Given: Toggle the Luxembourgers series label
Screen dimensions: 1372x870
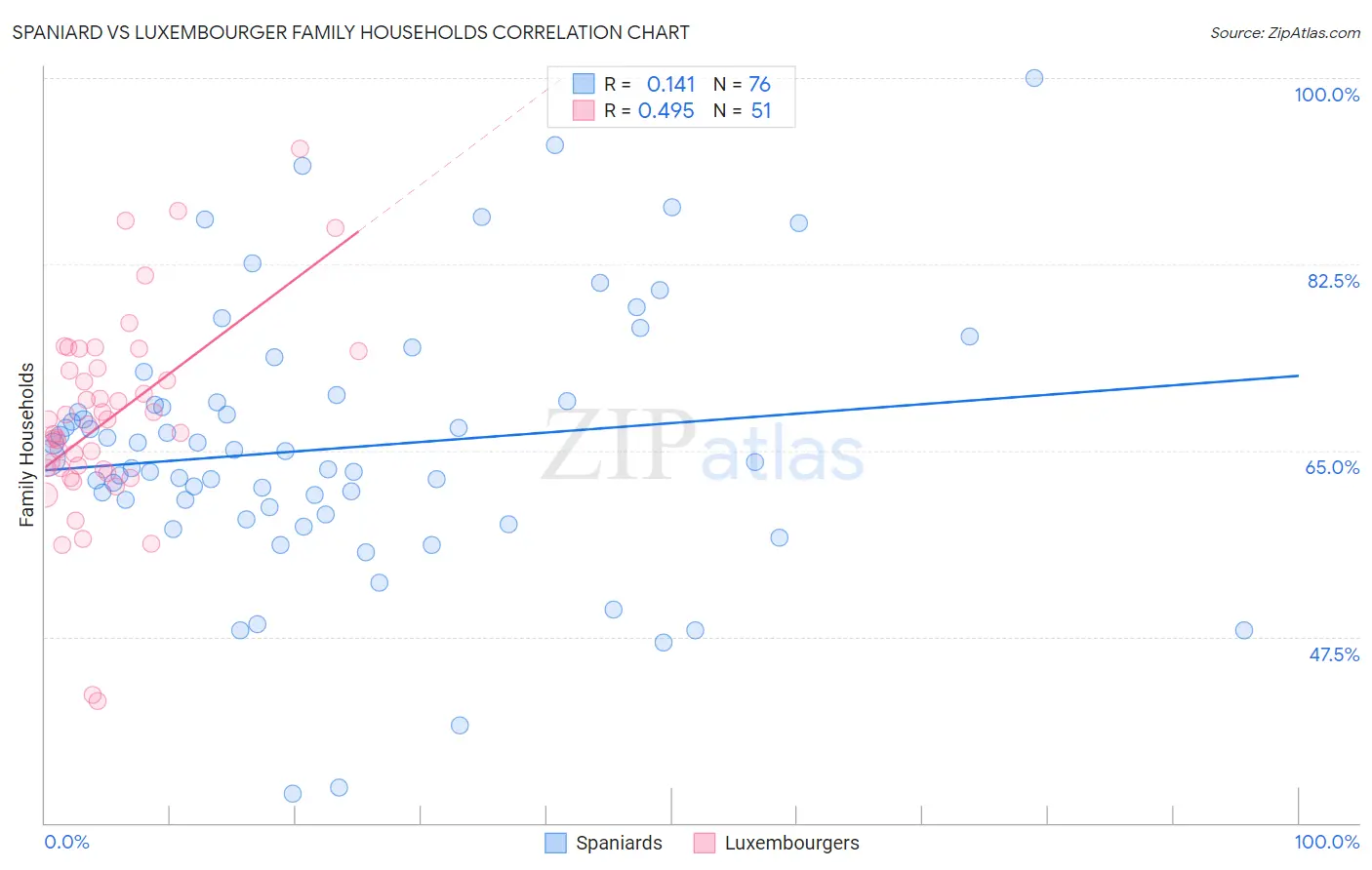Looking at the screenshot, I should (791, 843).
